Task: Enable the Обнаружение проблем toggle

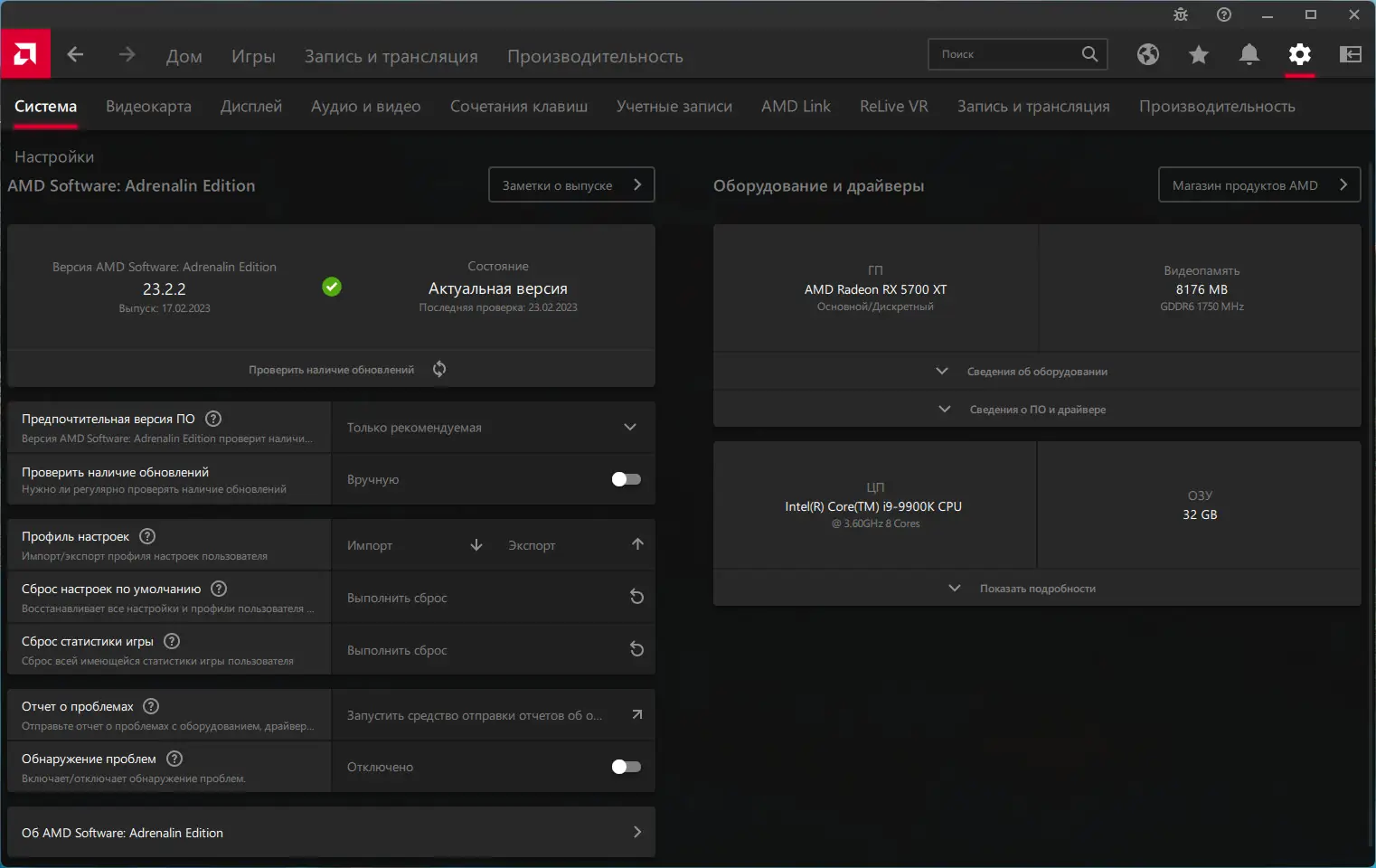Action: pos(625,766)
